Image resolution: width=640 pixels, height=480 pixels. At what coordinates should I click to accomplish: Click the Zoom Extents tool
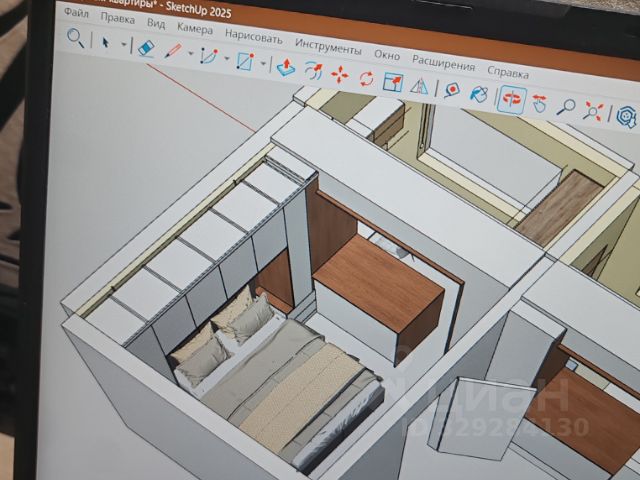click(x=592, y=111)
